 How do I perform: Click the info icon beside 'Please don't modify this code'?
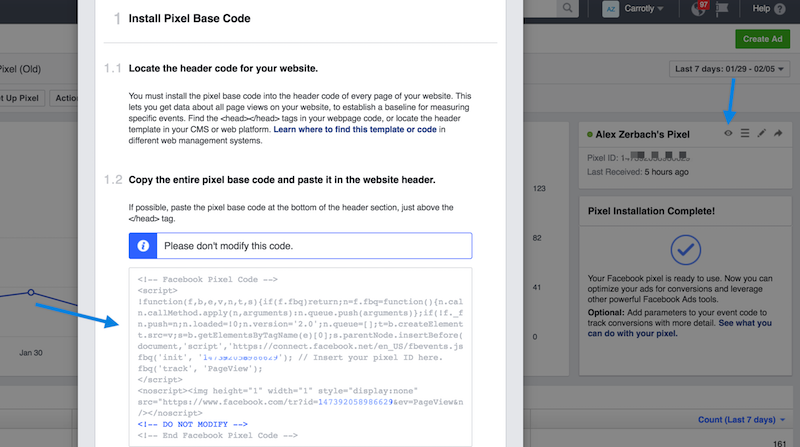[x=143, y=246]
